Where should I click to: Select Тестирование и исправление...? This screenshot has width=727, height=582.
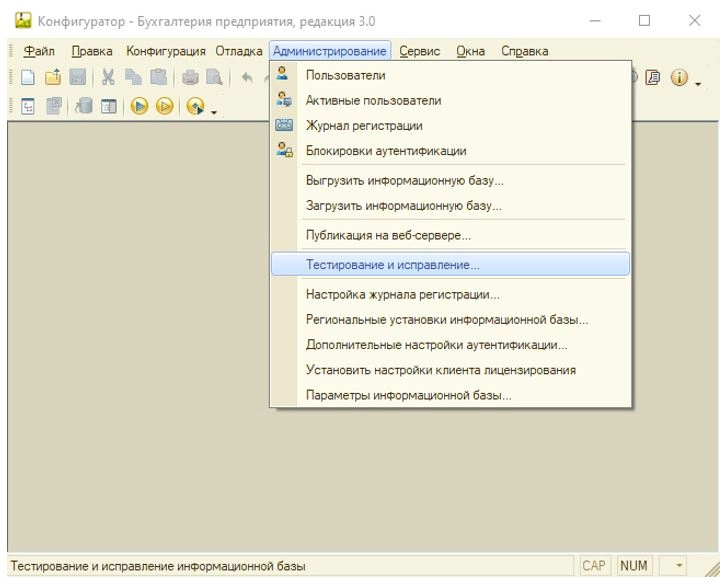pos(450,264)
